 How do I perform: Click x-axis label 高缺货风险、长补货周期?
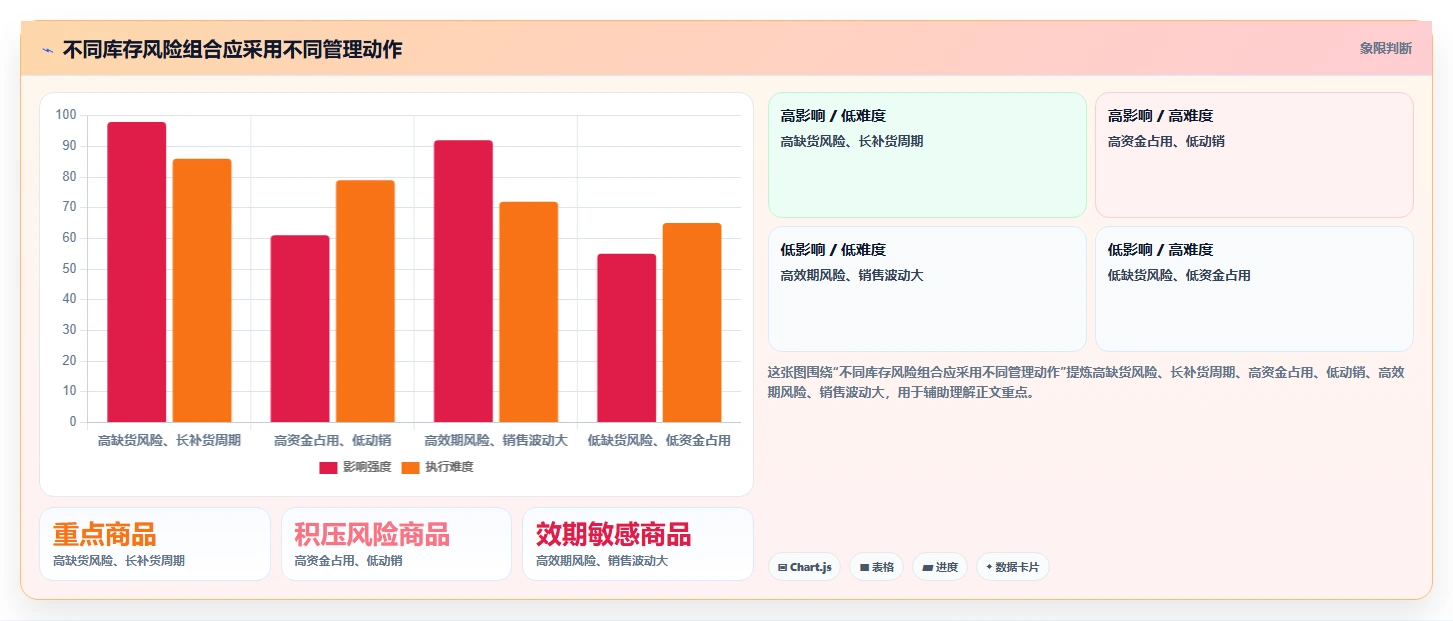(169, 440)
